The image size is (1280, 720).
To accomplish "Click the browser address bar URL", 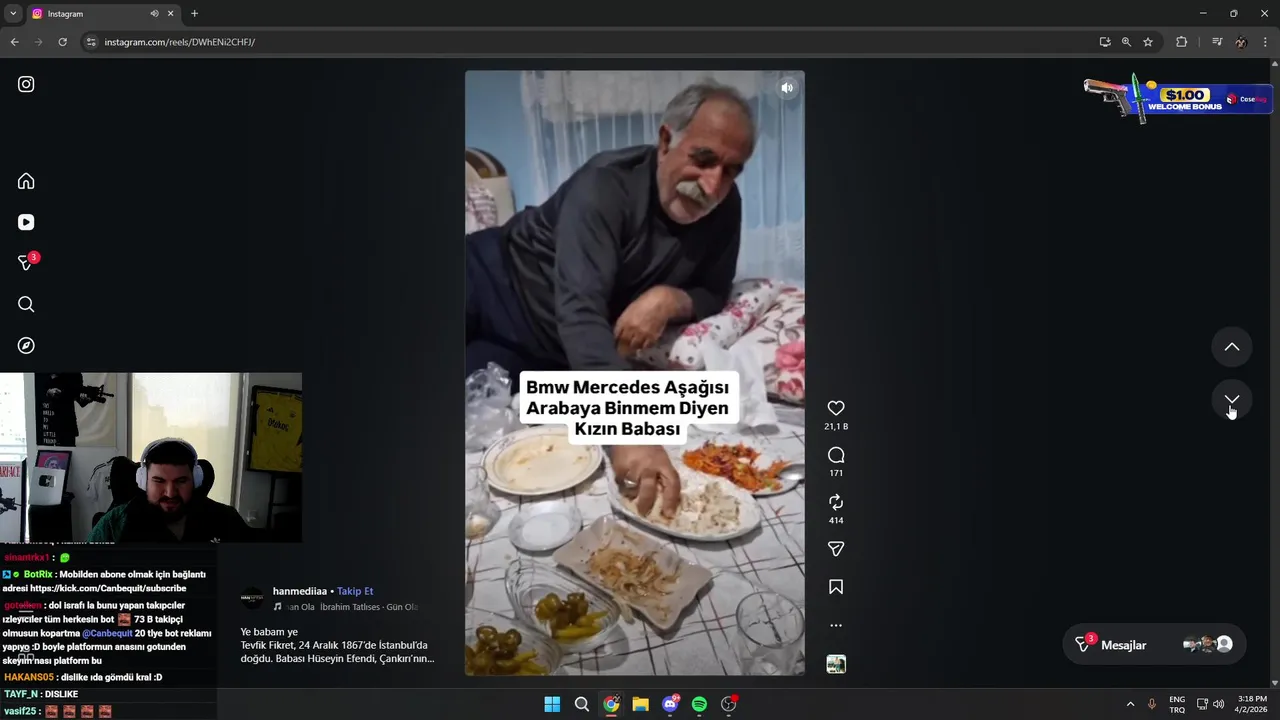I will pyautogui.click(x=180, y=42).
